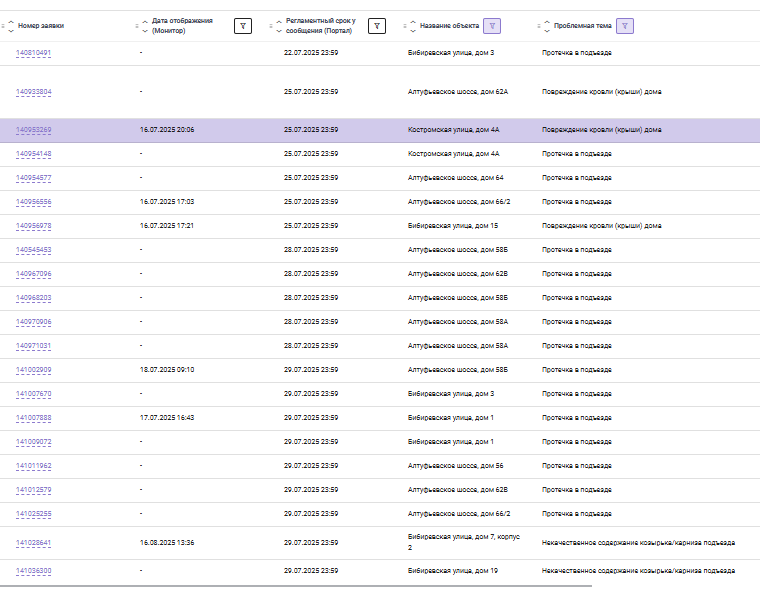Click address Алтуфьевское шоссе, дом 62А
Screen dimensions: 760x595
click(x=458, y=92)
